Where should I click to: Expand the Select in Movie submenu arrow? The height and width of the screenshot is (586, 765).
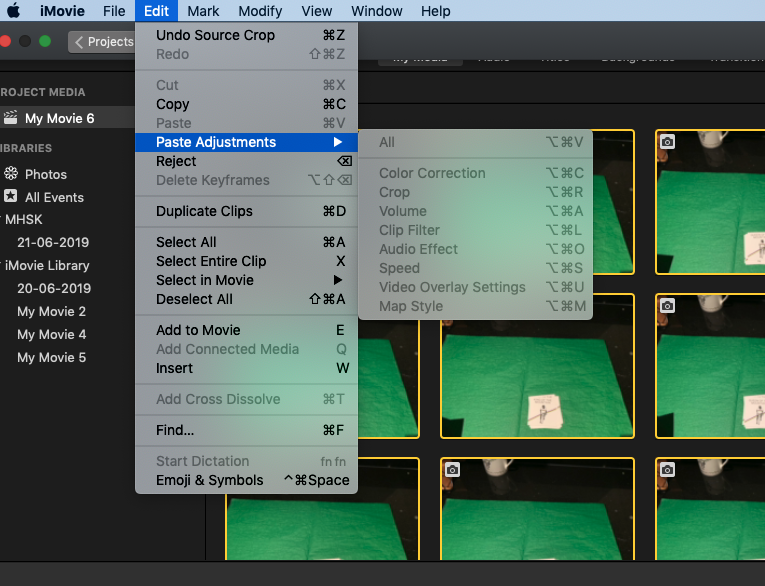tap(338, 280)
